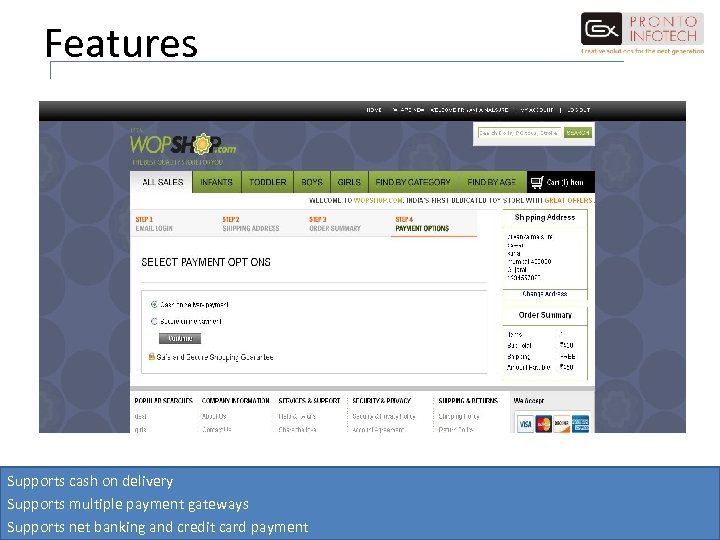Click the Pronto Infotech logo
Screen dimensions: 720x540
pyautogui.click(x=642, y=33)
